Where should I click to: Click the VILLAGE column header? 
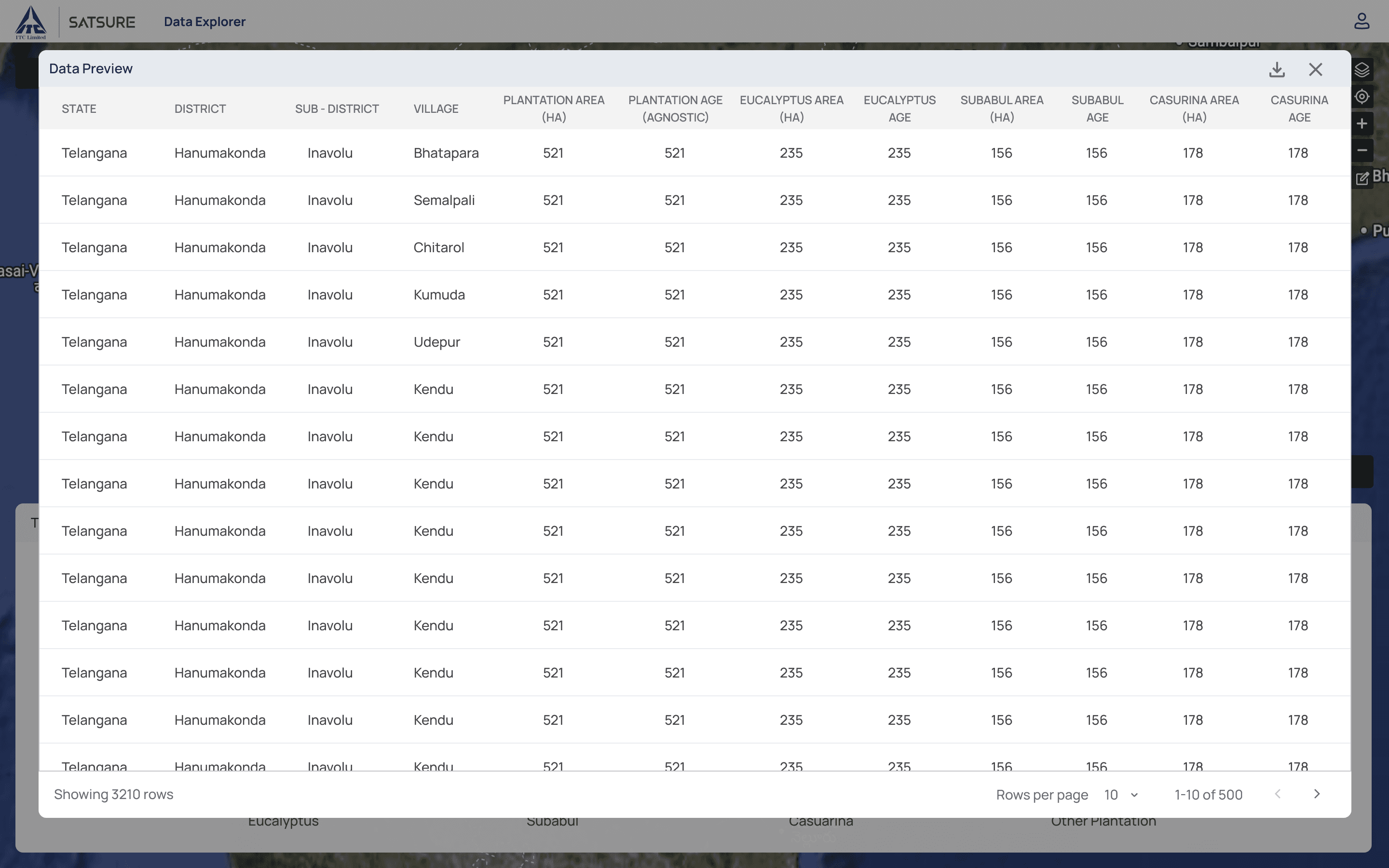436,108
